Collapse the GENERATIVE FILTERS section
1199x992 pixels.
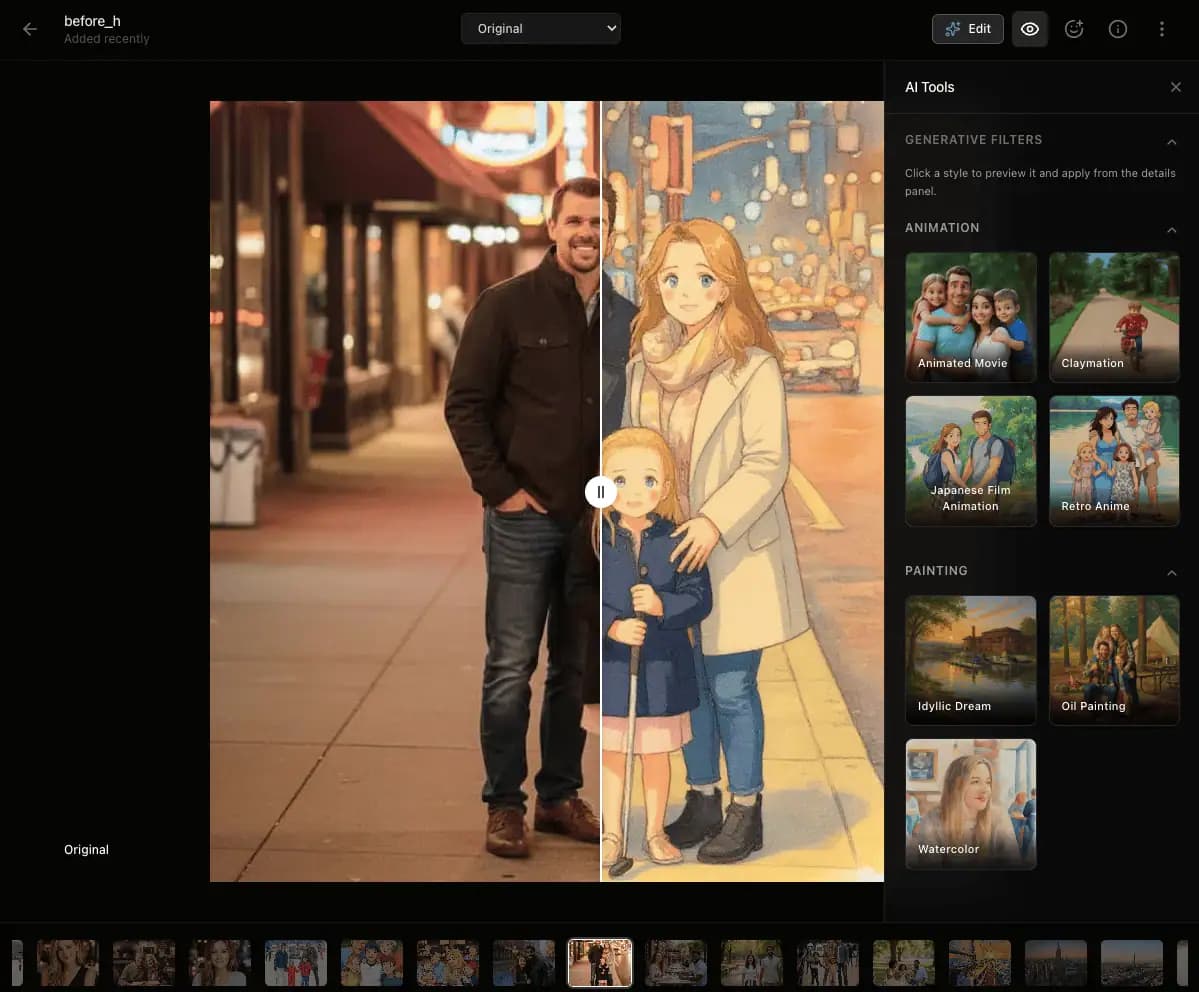coord(1171,141)
